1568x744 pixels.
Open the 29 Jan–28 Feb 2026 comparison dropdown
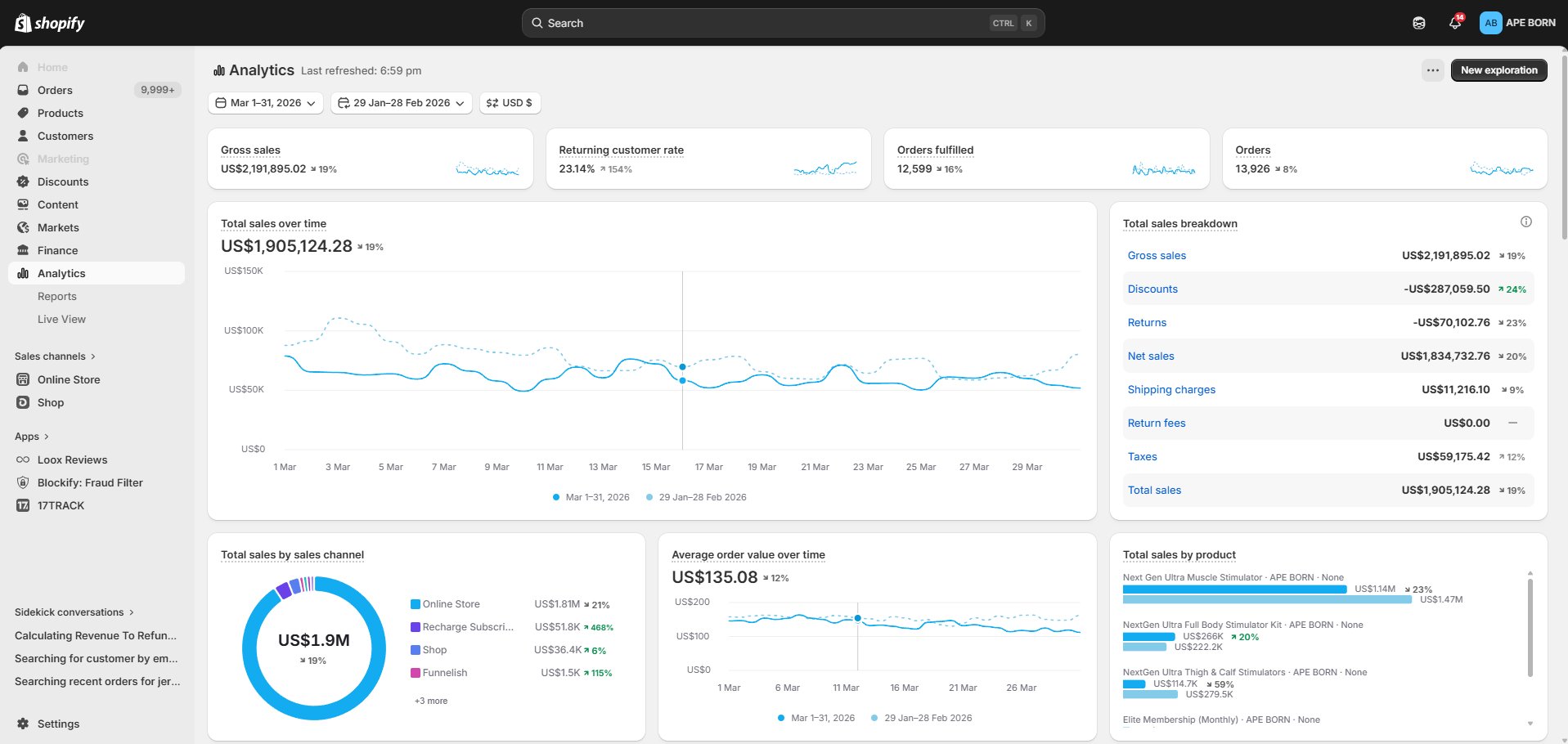point(401,103)
